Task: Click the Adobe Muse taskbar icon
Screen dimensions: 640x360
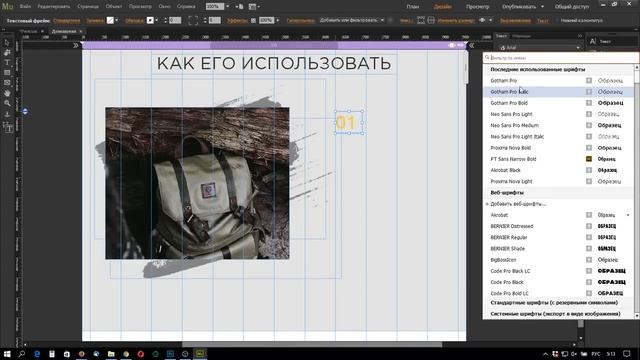Action: (x=200, y=354)
